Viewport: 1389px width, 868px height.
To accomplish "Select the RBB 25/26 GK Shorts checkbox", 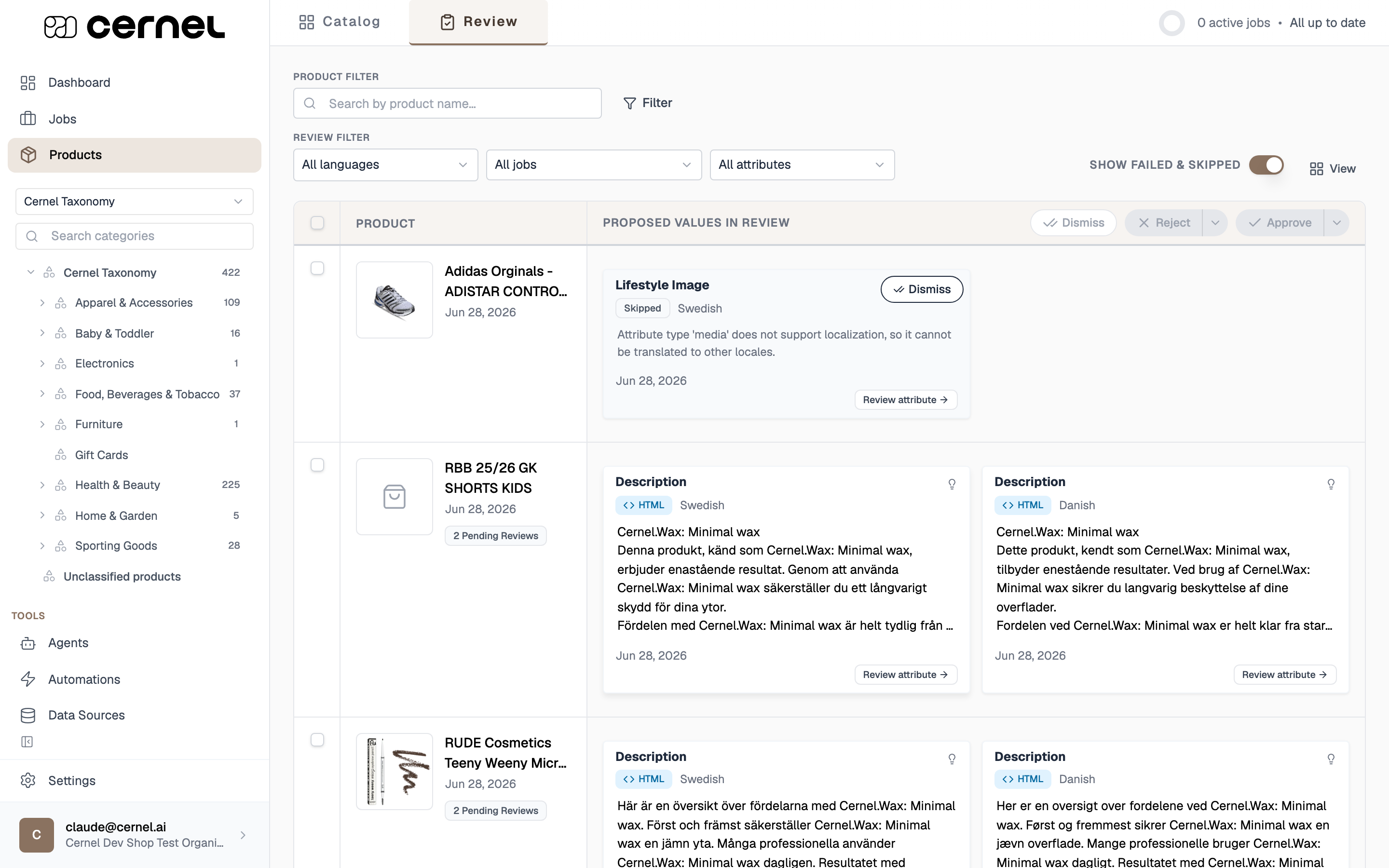I will coord(317,465).
